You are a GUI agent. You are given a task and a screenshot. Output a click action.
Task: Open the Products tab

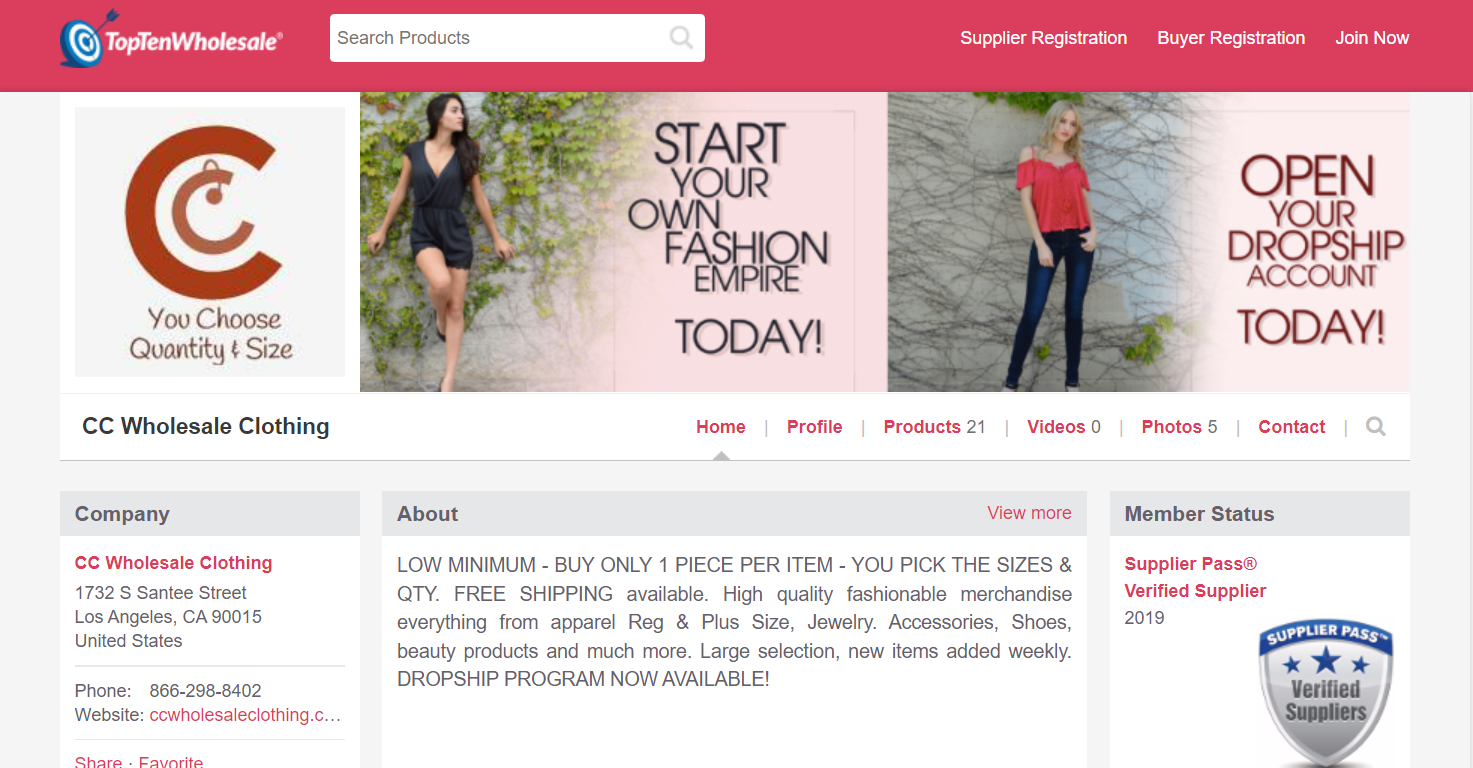934,427
